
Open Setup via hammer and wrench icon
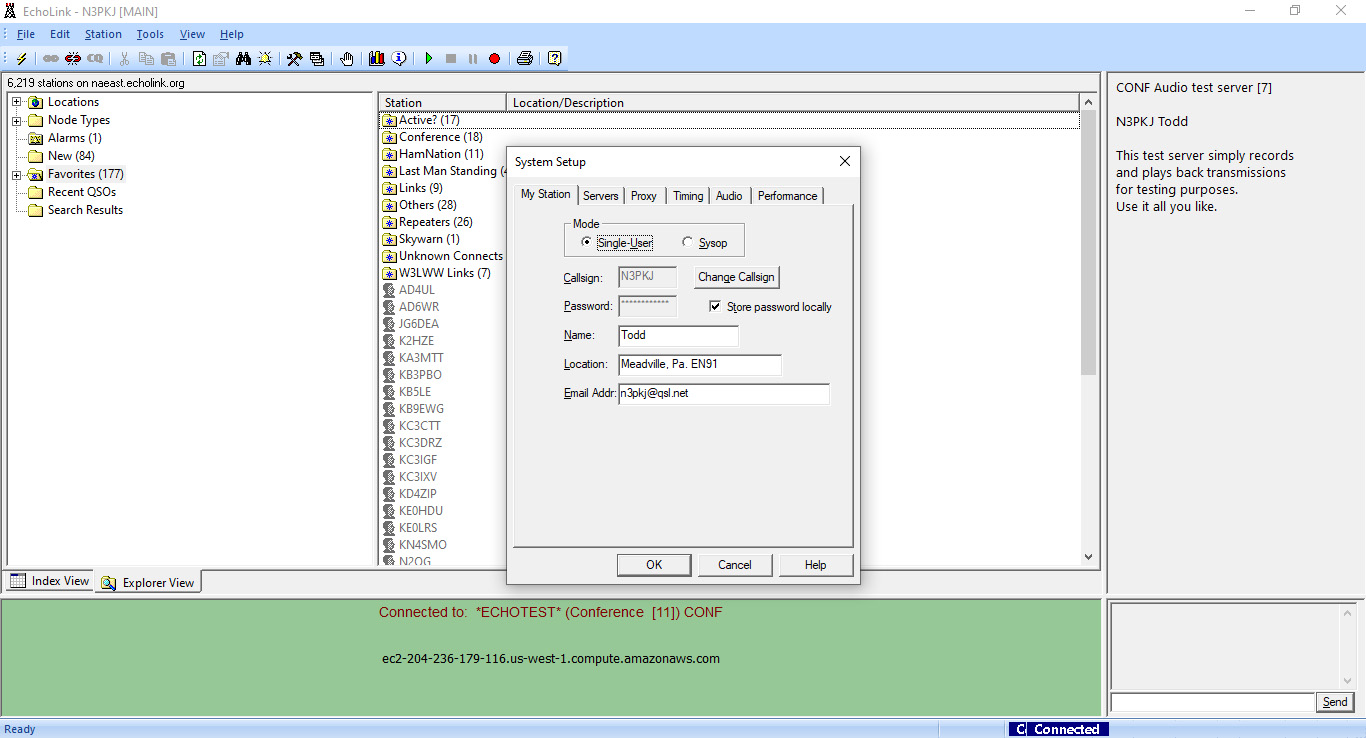click(x=294, y=59)
